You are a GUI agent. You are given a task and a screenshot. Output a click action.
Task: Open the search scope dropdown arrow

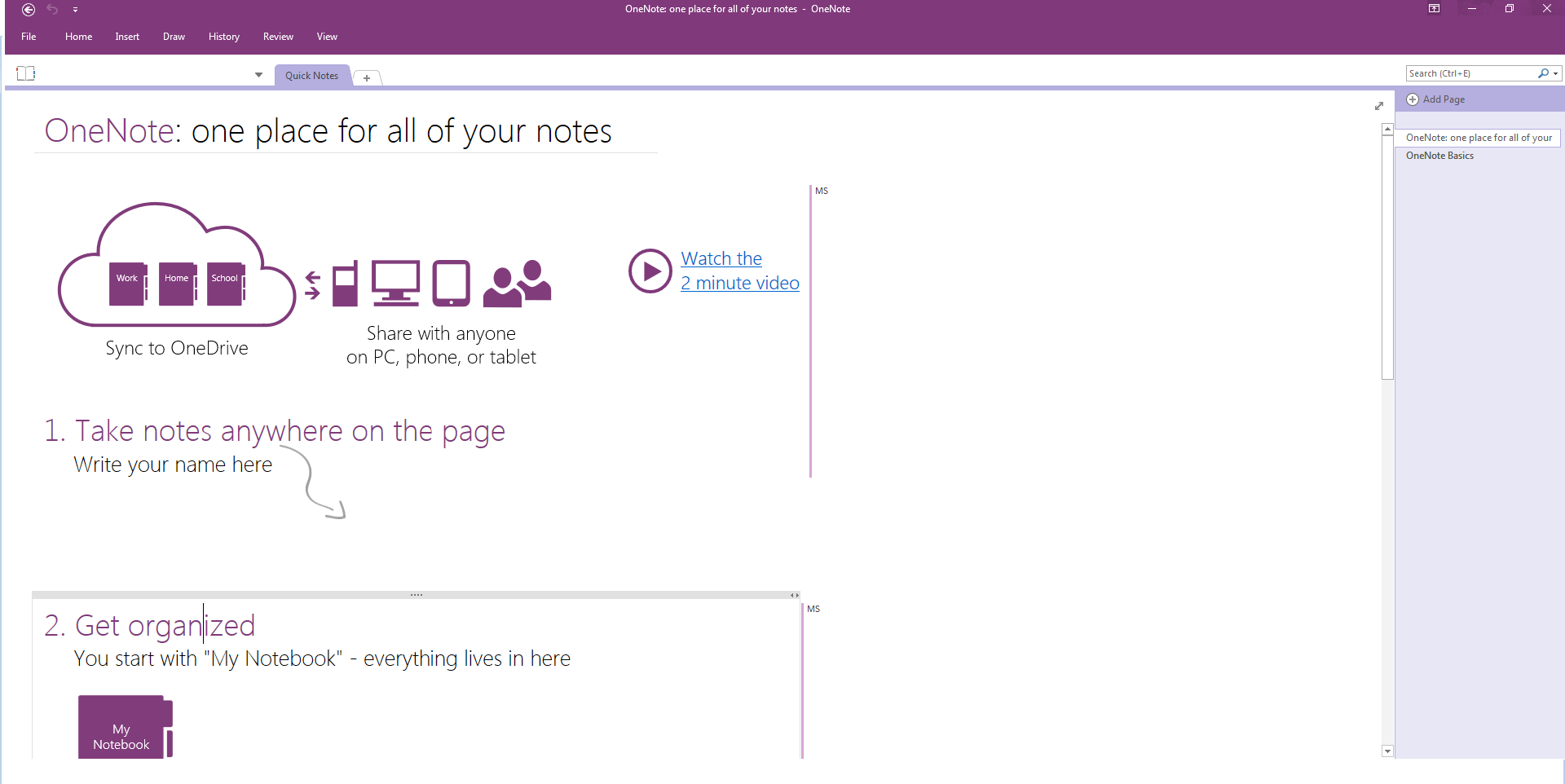pos(1556,73)
